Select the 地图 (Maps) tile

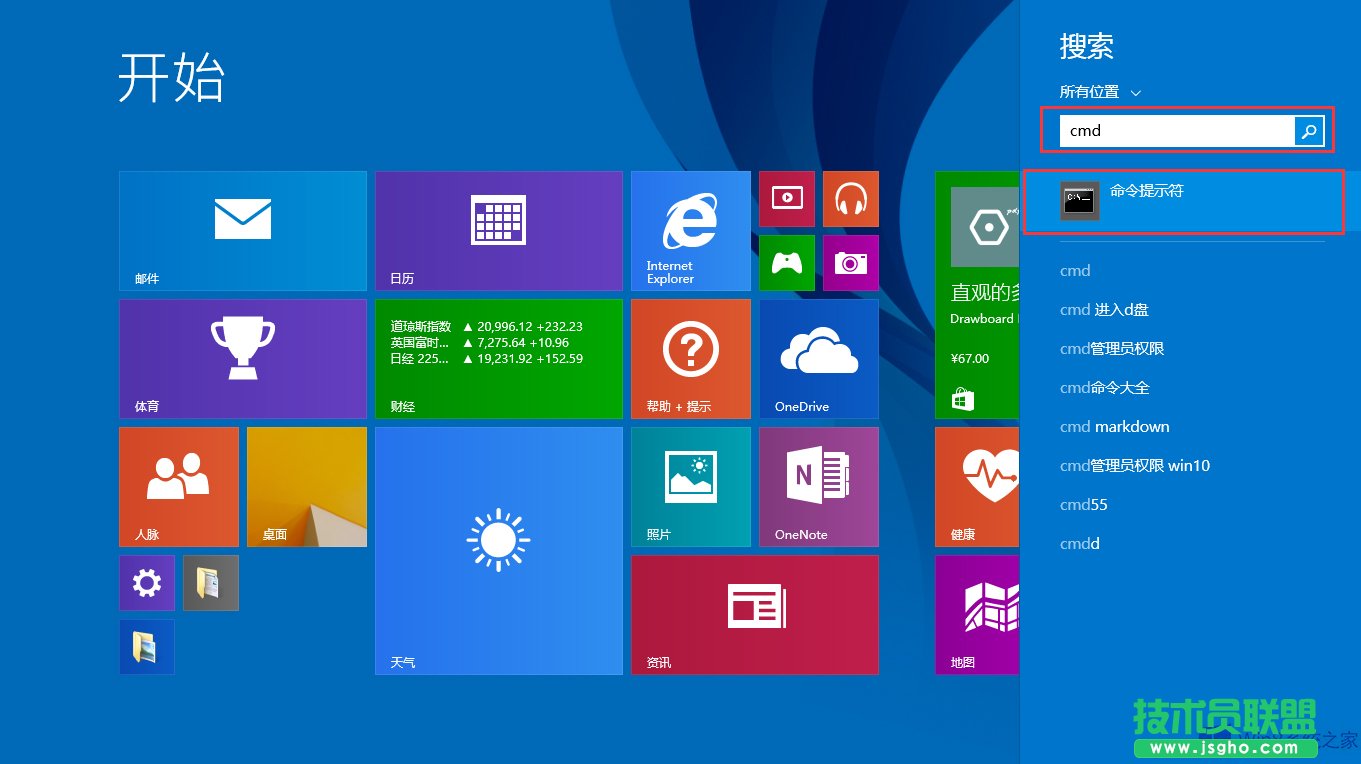(x=975, y=615)
